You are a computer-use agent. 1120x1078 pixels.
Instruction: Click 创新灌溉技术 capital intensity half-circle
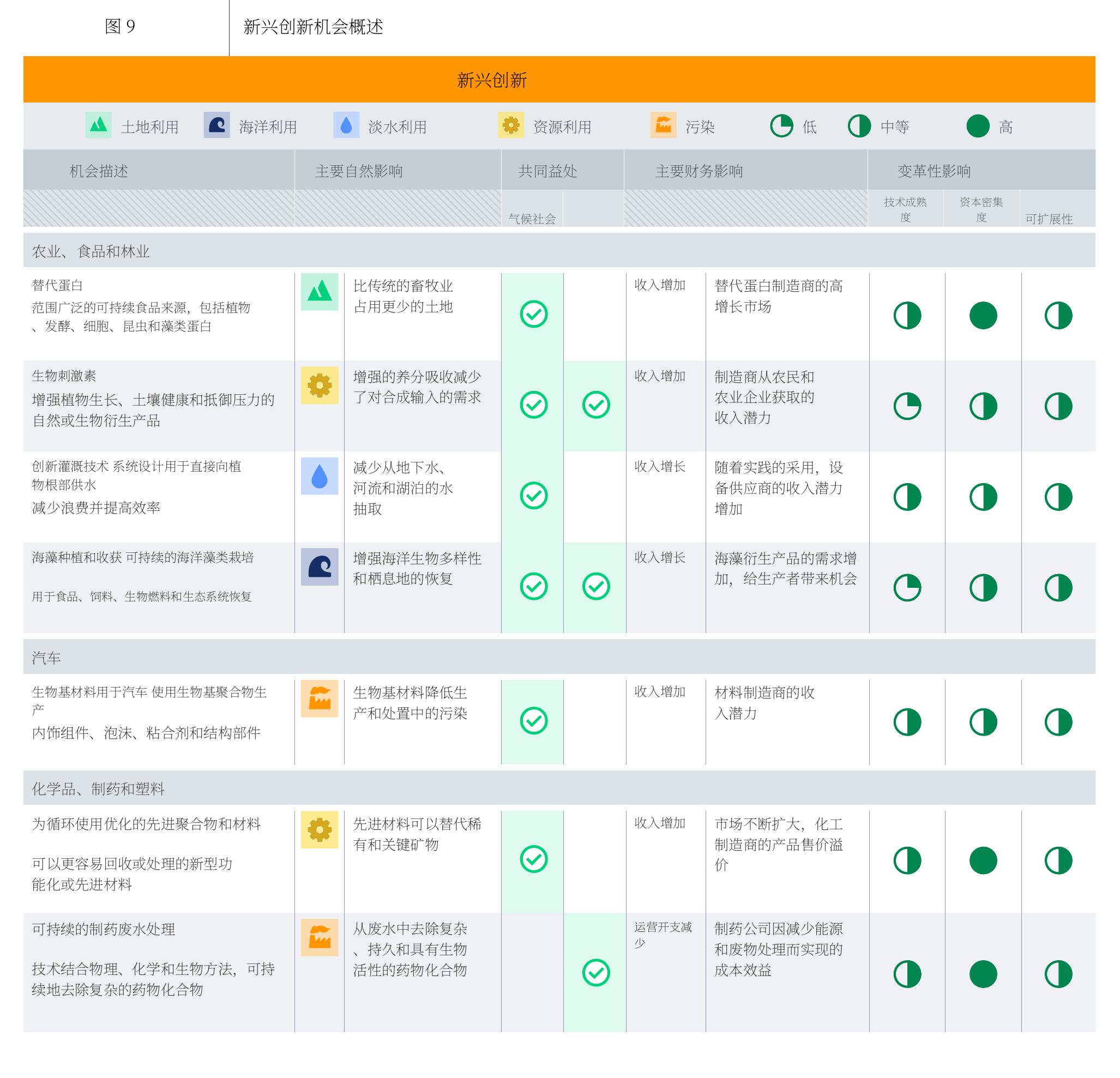pyautogui.click(x=983, y=497)
